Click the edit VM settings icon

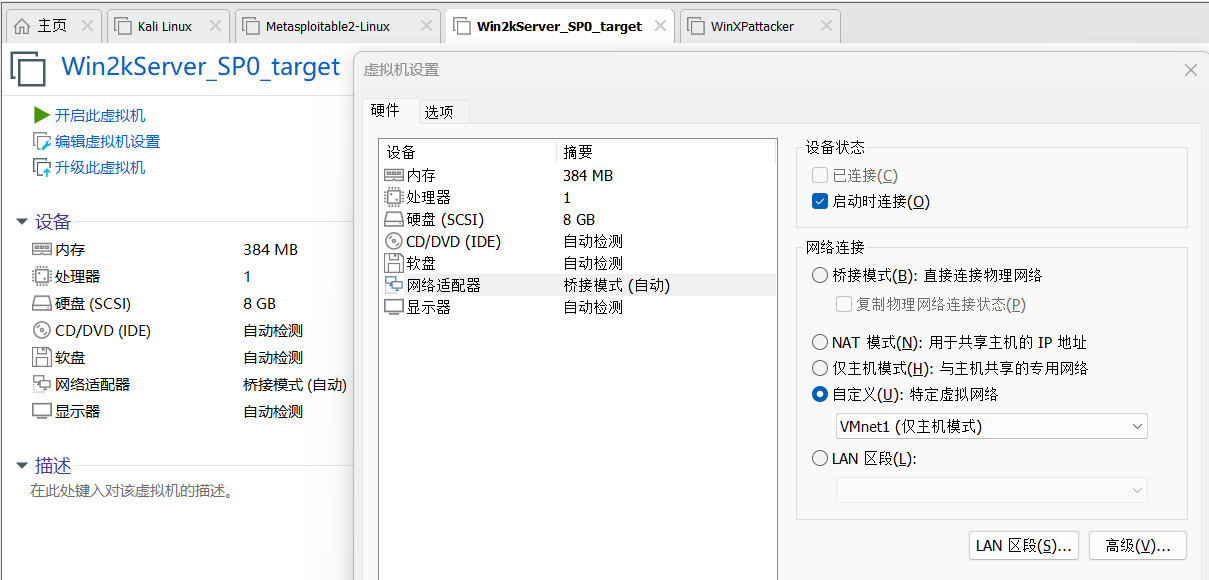click(41, 141)
